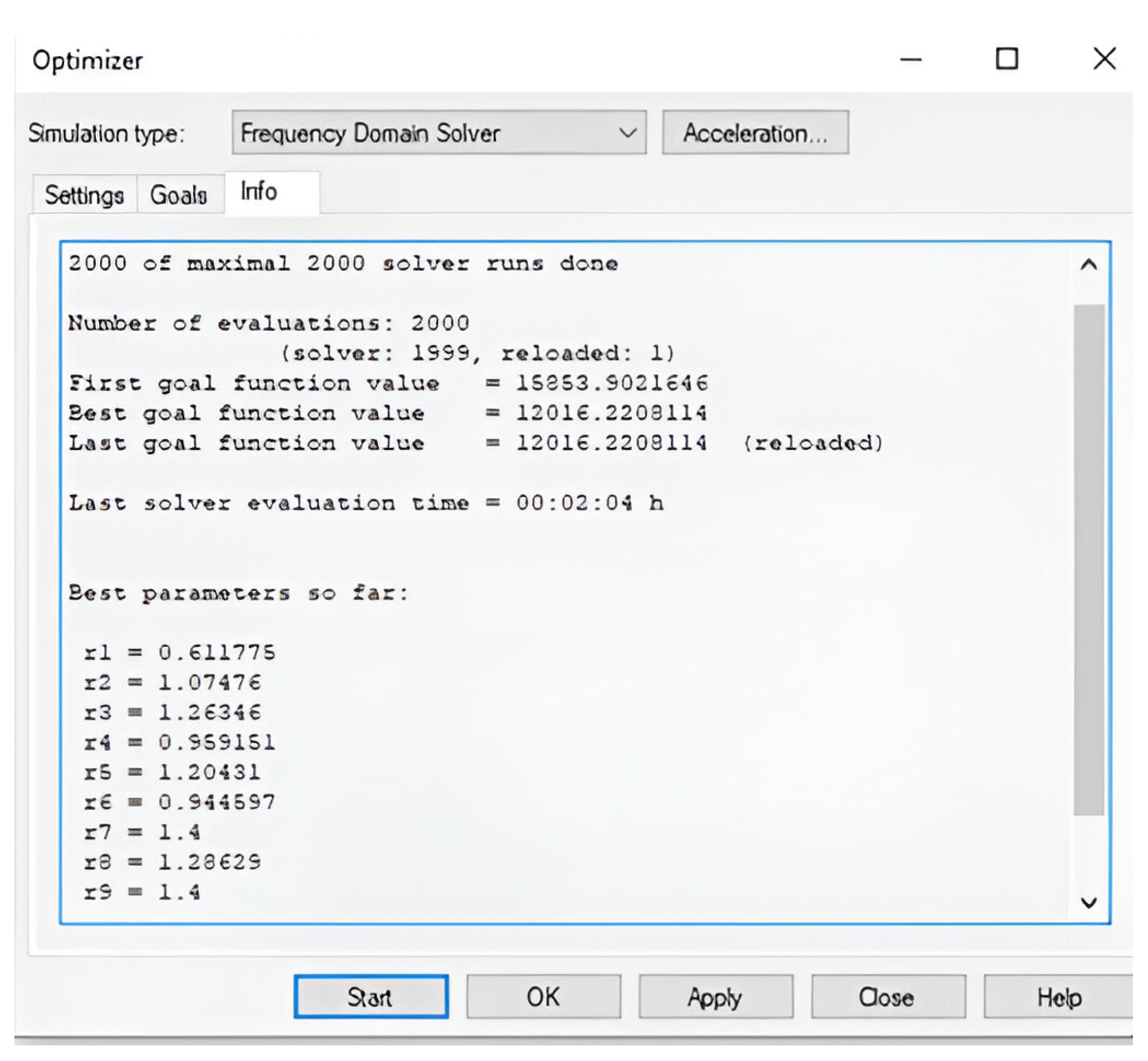Click the vertical scrollbar thumb

click(x=1088, y=560)
